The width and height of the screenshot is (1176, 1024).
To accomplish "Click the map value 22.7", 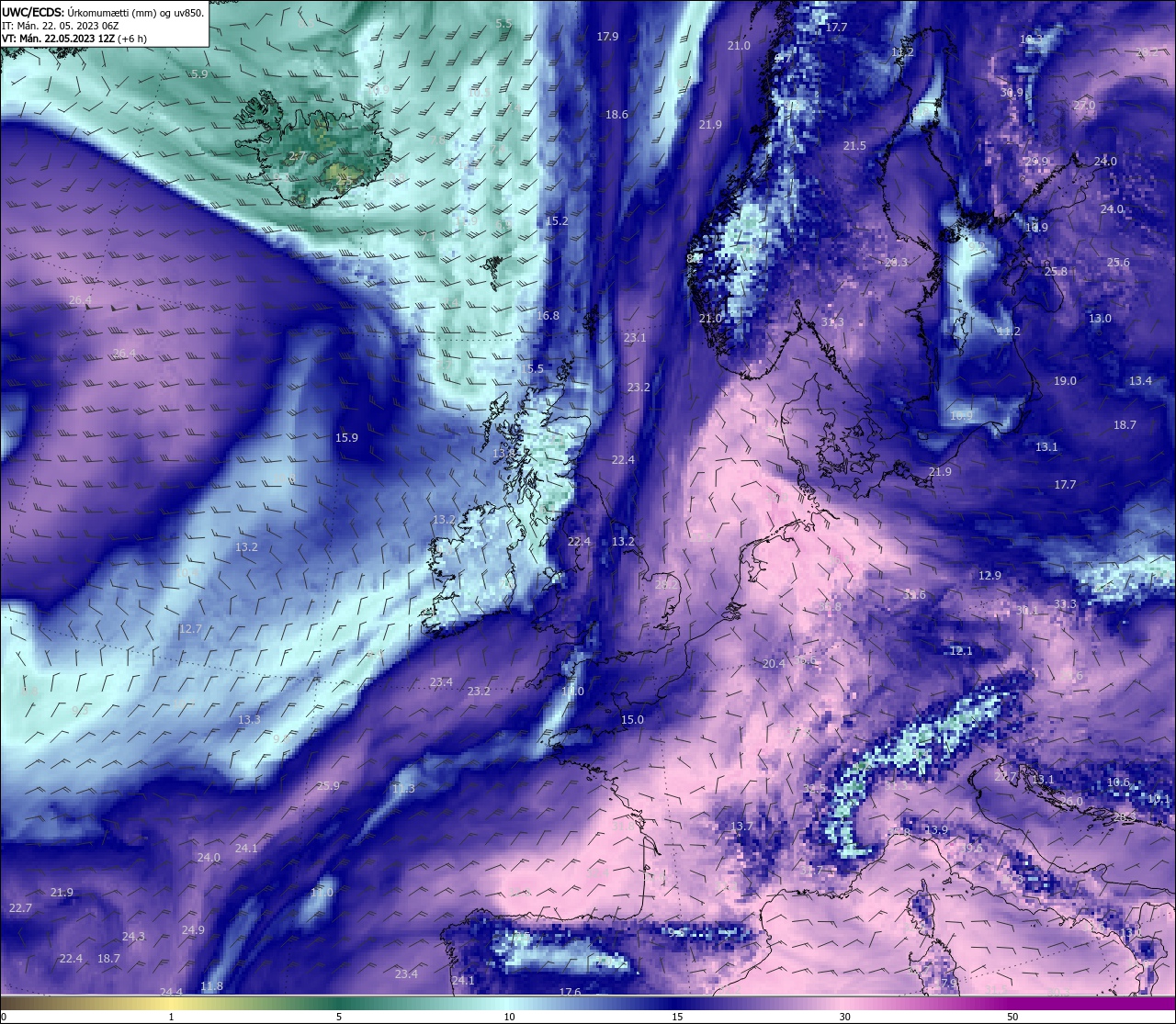I will pyautogui.click(x=20, y=908).
